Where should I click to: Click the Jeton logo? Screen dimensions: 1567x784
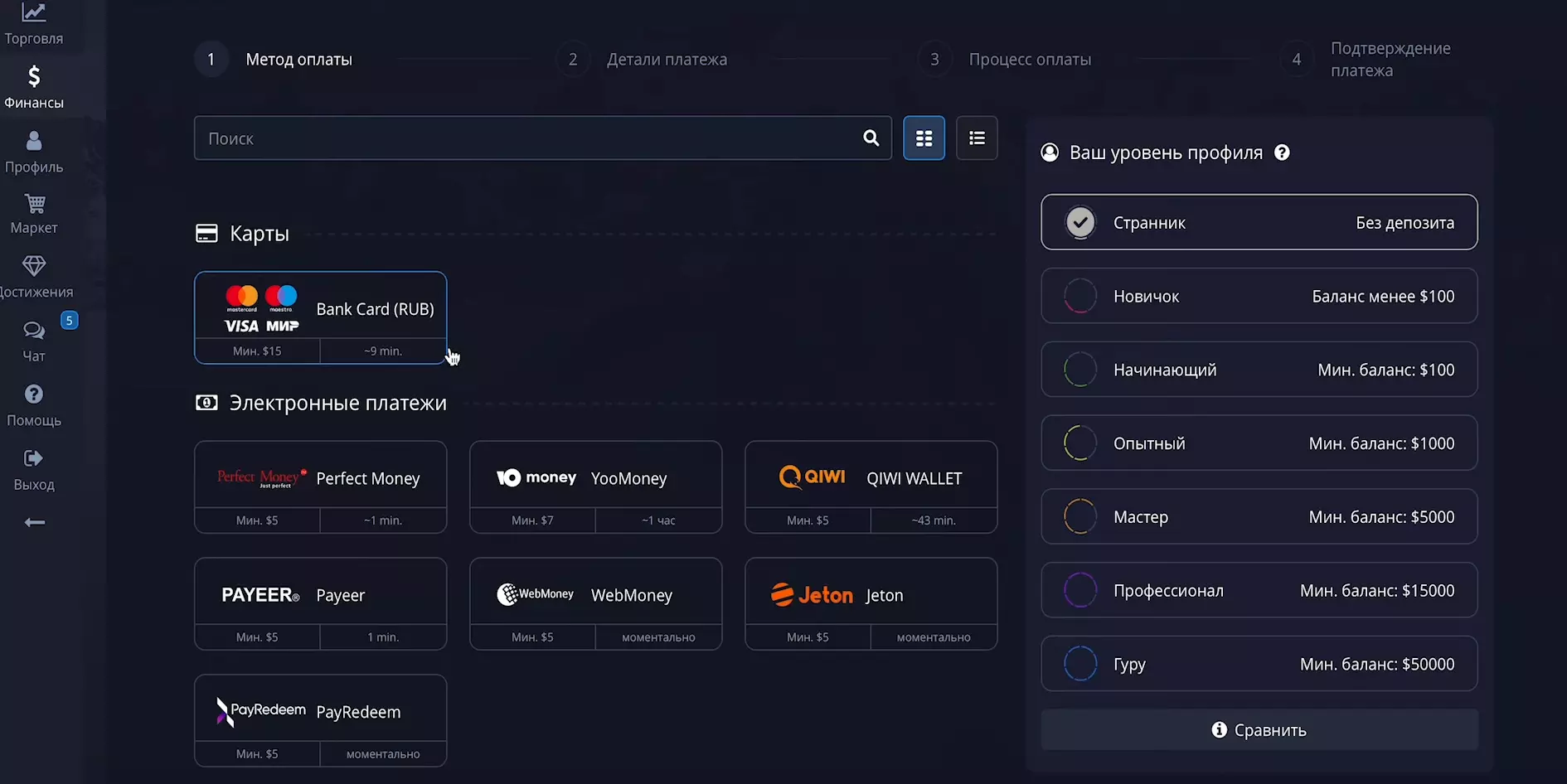812,595
